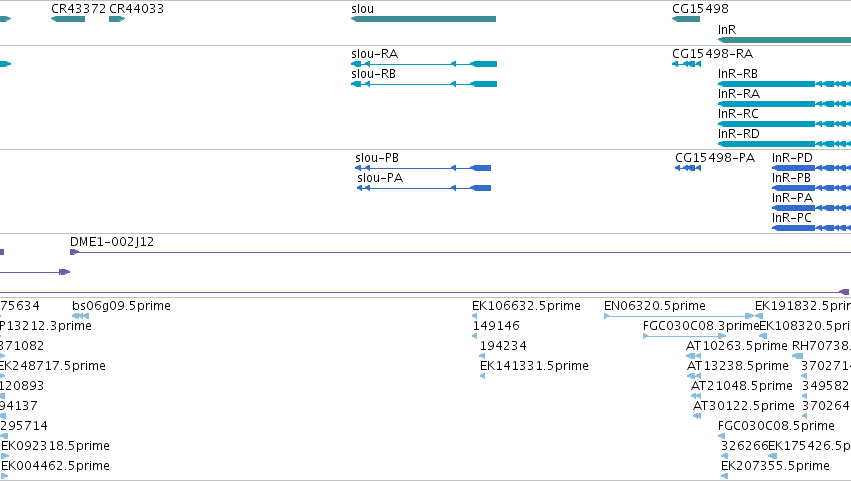
Task: Select InR-RA transcript
Action: (784, 104)
